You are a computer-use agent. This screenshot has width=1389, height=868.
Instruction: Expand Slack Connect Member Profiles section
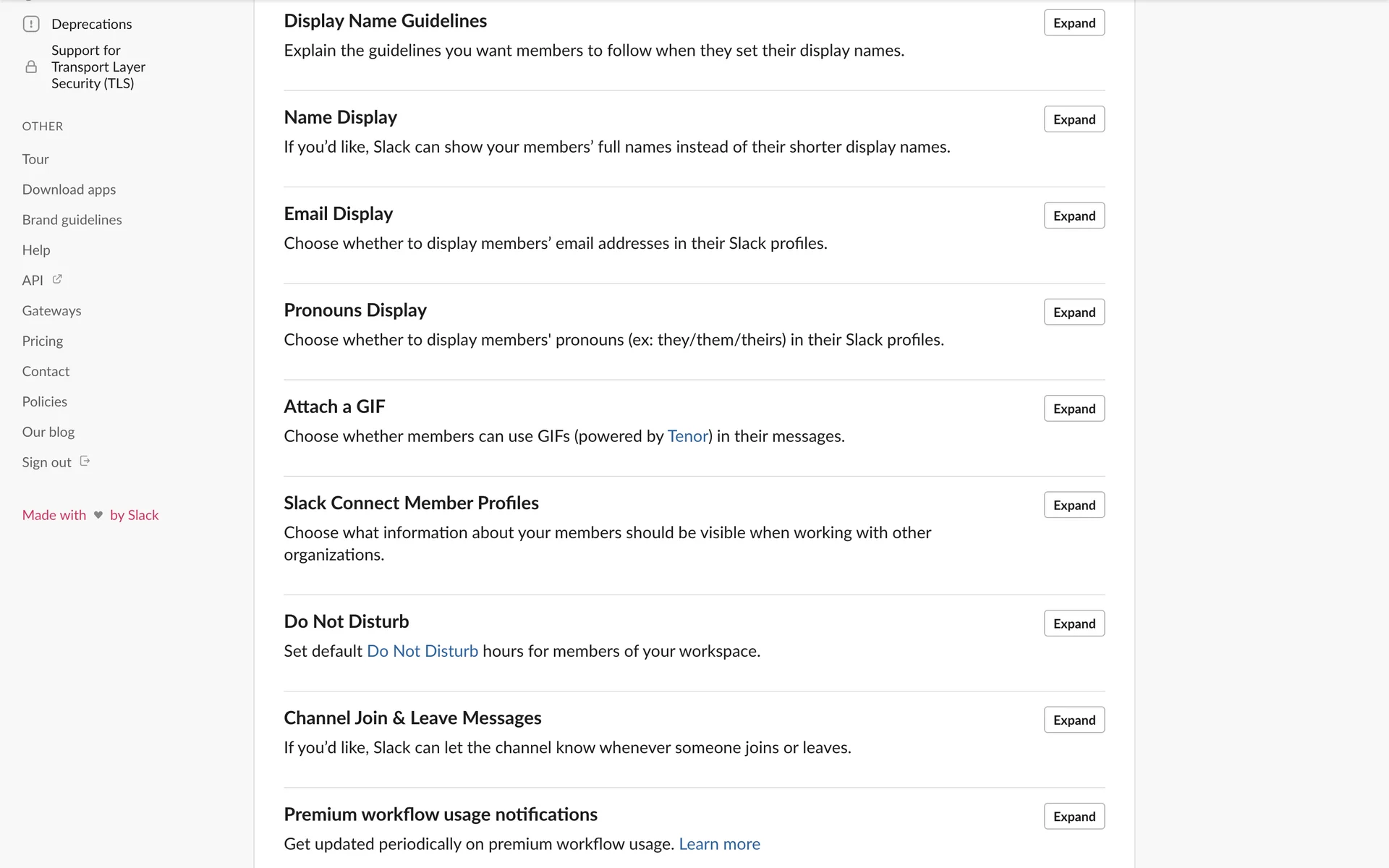1074,505
